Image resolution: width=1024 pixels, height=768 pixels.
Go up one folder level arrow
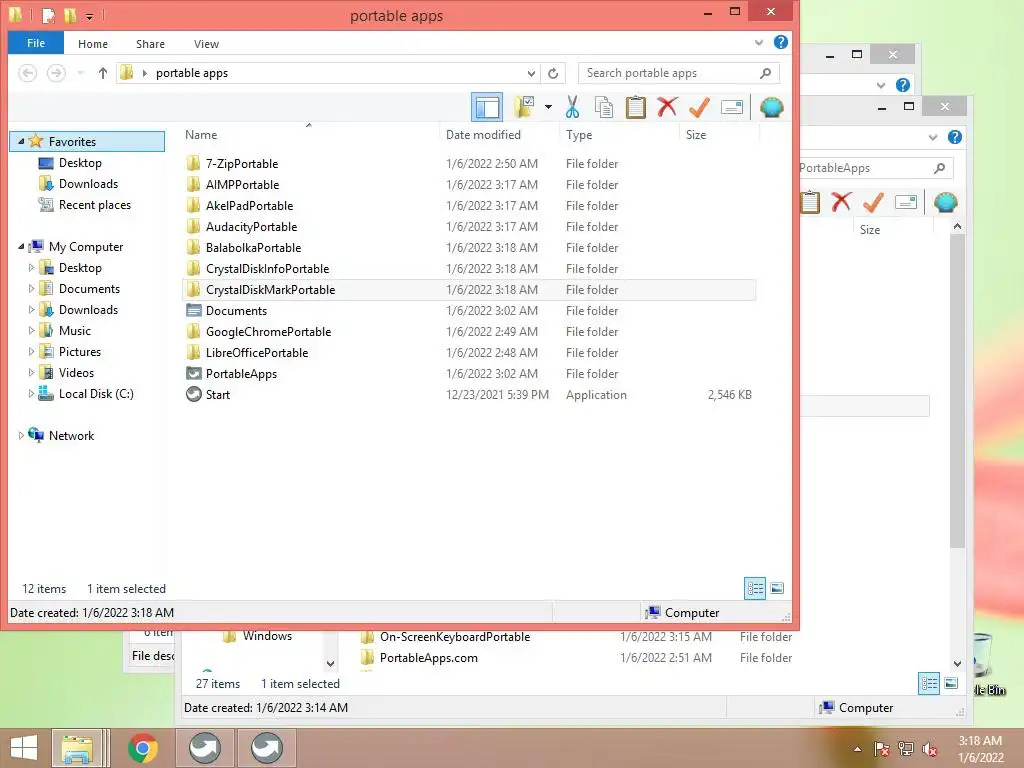[103, 73]
